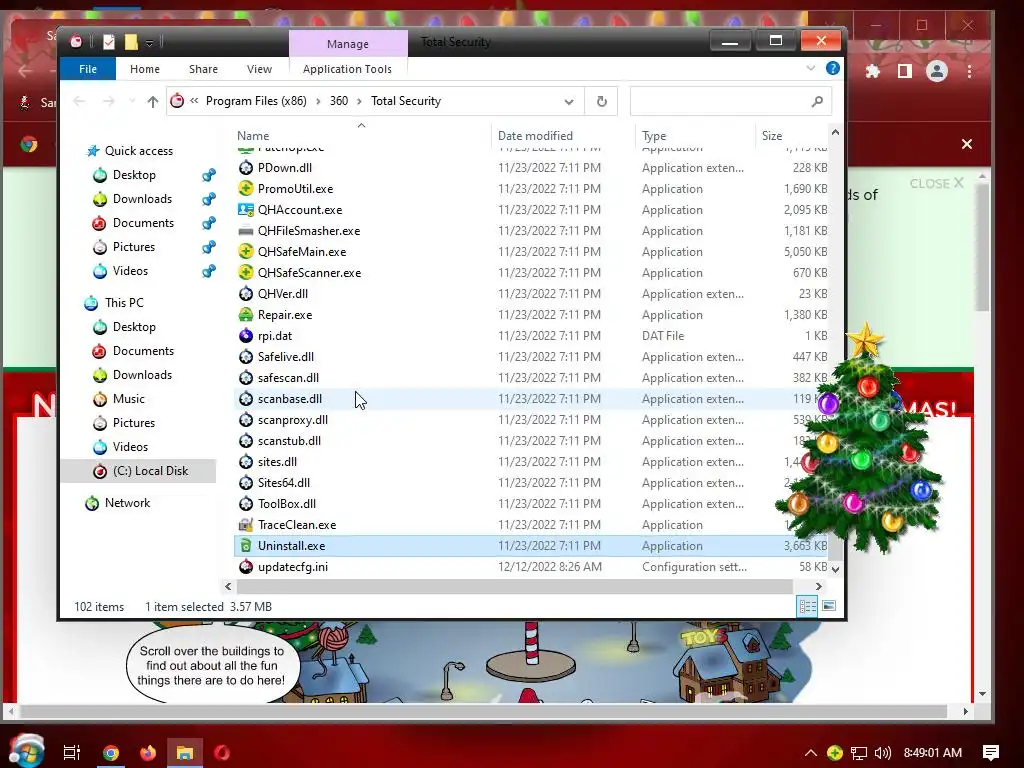Click the Opera icon on the taskbar
This screenshot has width=1024, height=768.
(222, 752)
